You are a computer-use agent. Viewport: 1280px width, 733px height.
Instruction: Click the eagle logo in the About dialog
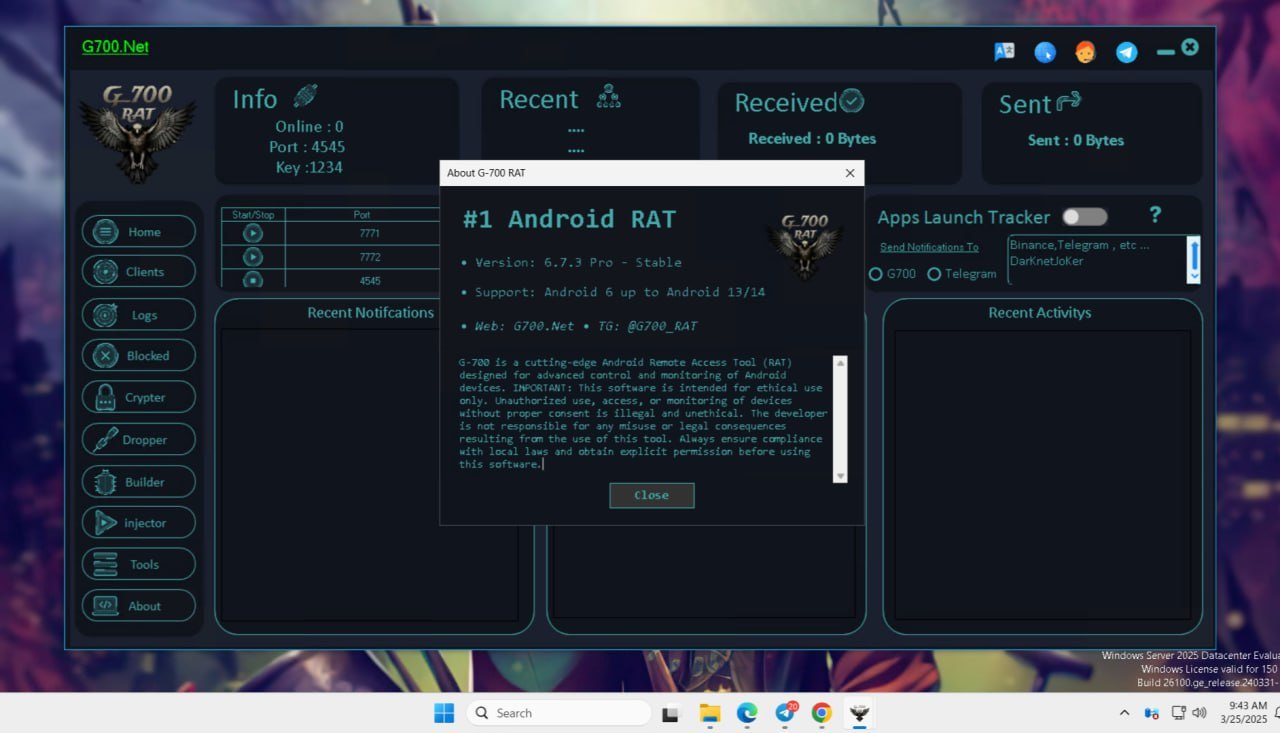point(805,246)
